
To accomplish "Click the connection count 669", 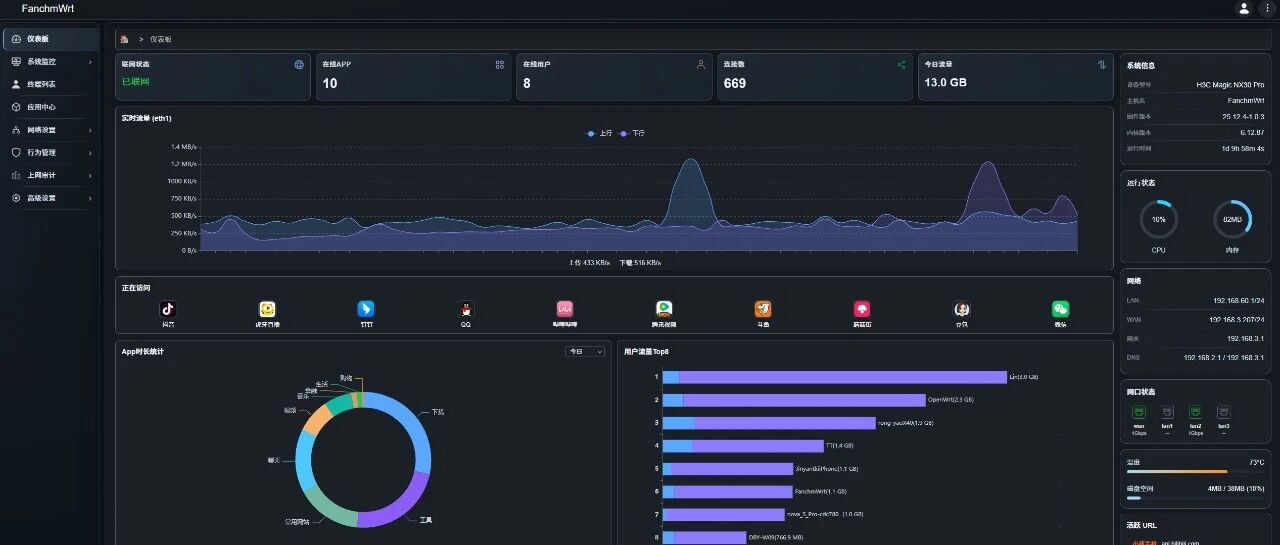I will point(735,83).
